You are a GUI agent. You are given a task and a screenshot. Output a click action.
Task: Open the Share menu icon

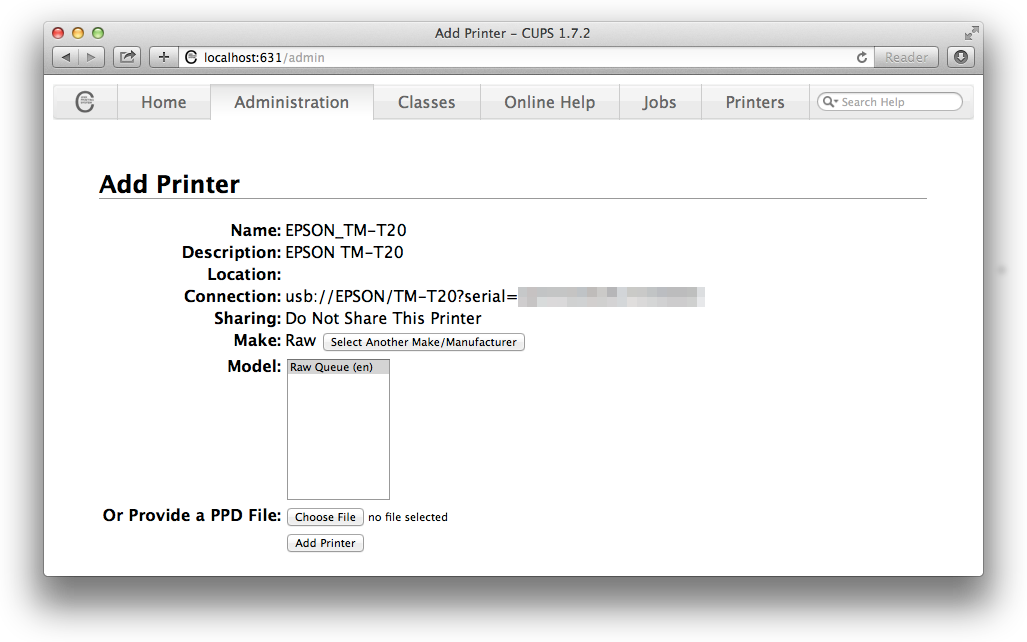[x=127, y=57]
